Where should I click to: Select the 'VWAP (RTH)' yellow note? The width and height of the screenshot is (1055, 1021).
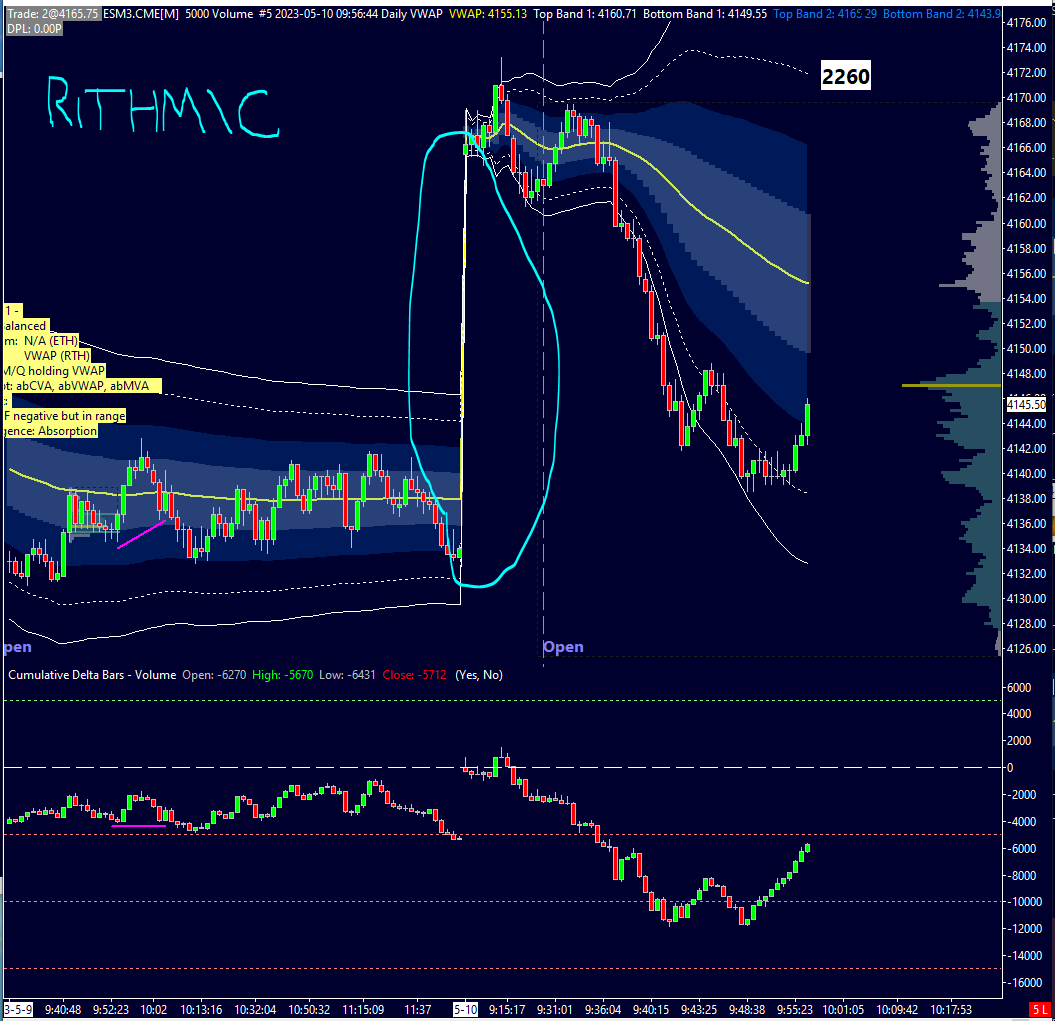(47, 355)
